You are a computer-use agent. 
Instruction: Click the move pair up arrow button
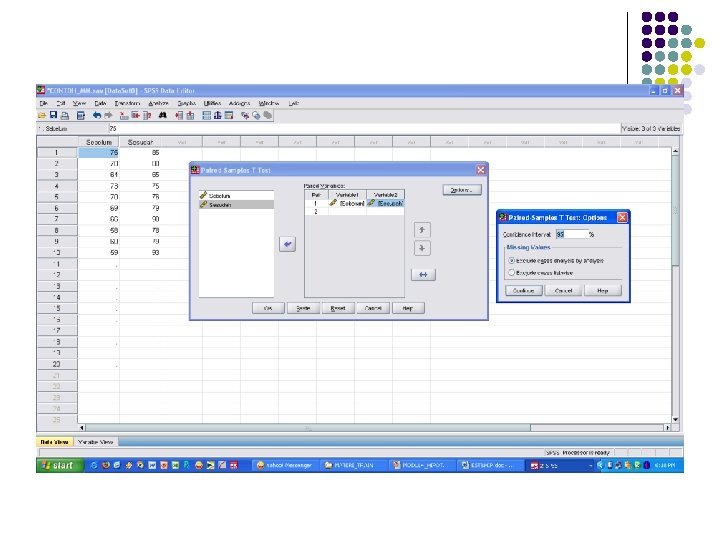point(422,230)
